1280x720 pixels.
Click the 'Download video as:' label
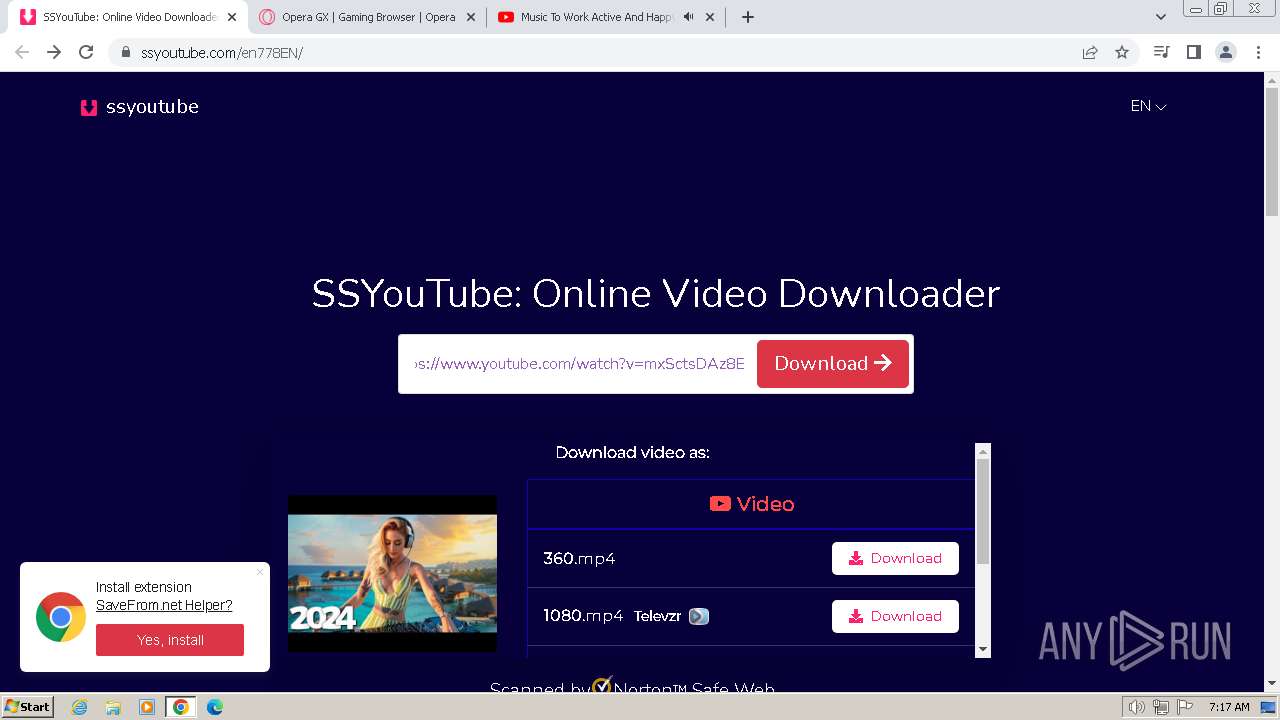coord(632,453)
